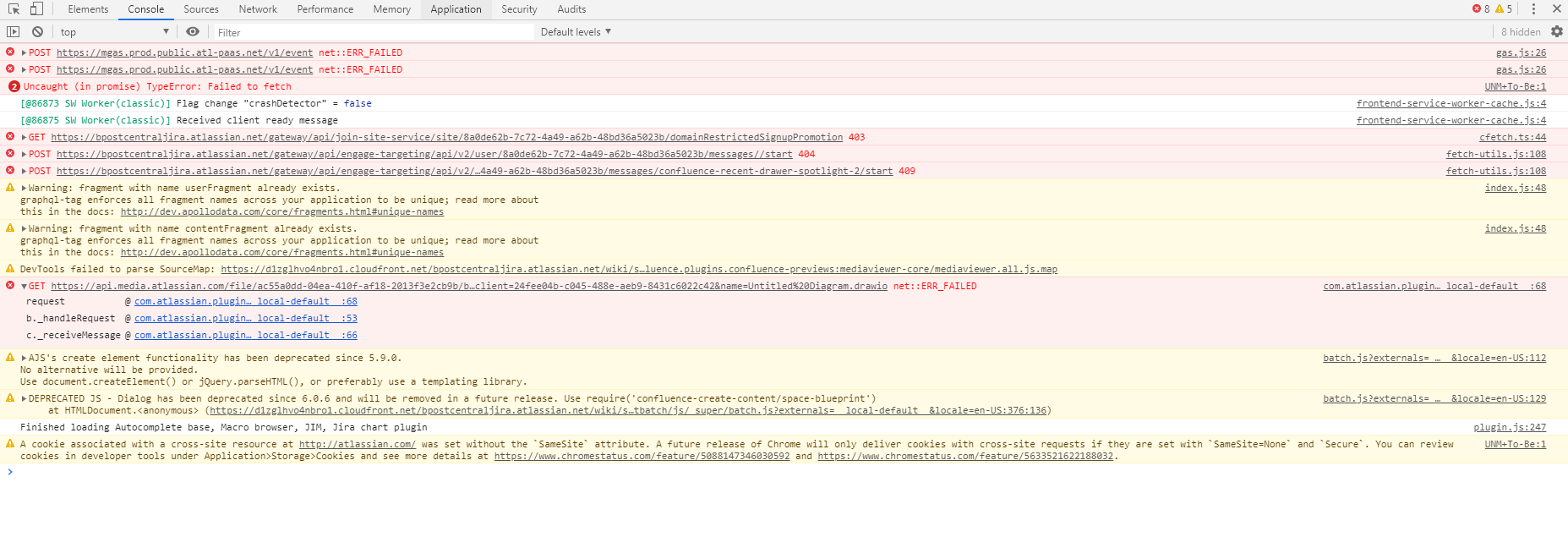Open the first gas.js:26 source link
The width and height of the screenshot is (1568, 548).
[1521, 52]
